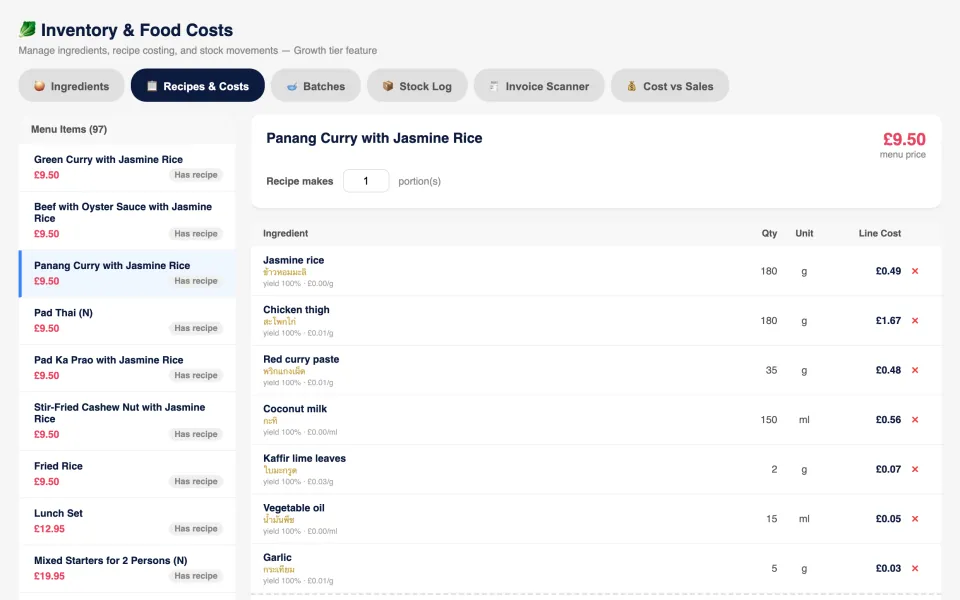Delete the Garlic ingredient line
Screen dimensions: 960x600
point(915,569)
